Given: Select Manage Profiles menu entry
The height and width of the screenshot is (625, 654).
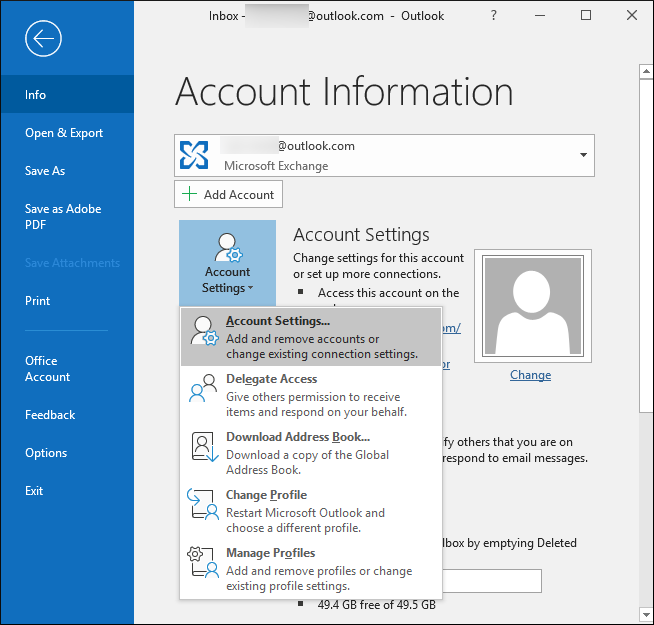Looking at the screenshot, I should [x=311, y=569].
